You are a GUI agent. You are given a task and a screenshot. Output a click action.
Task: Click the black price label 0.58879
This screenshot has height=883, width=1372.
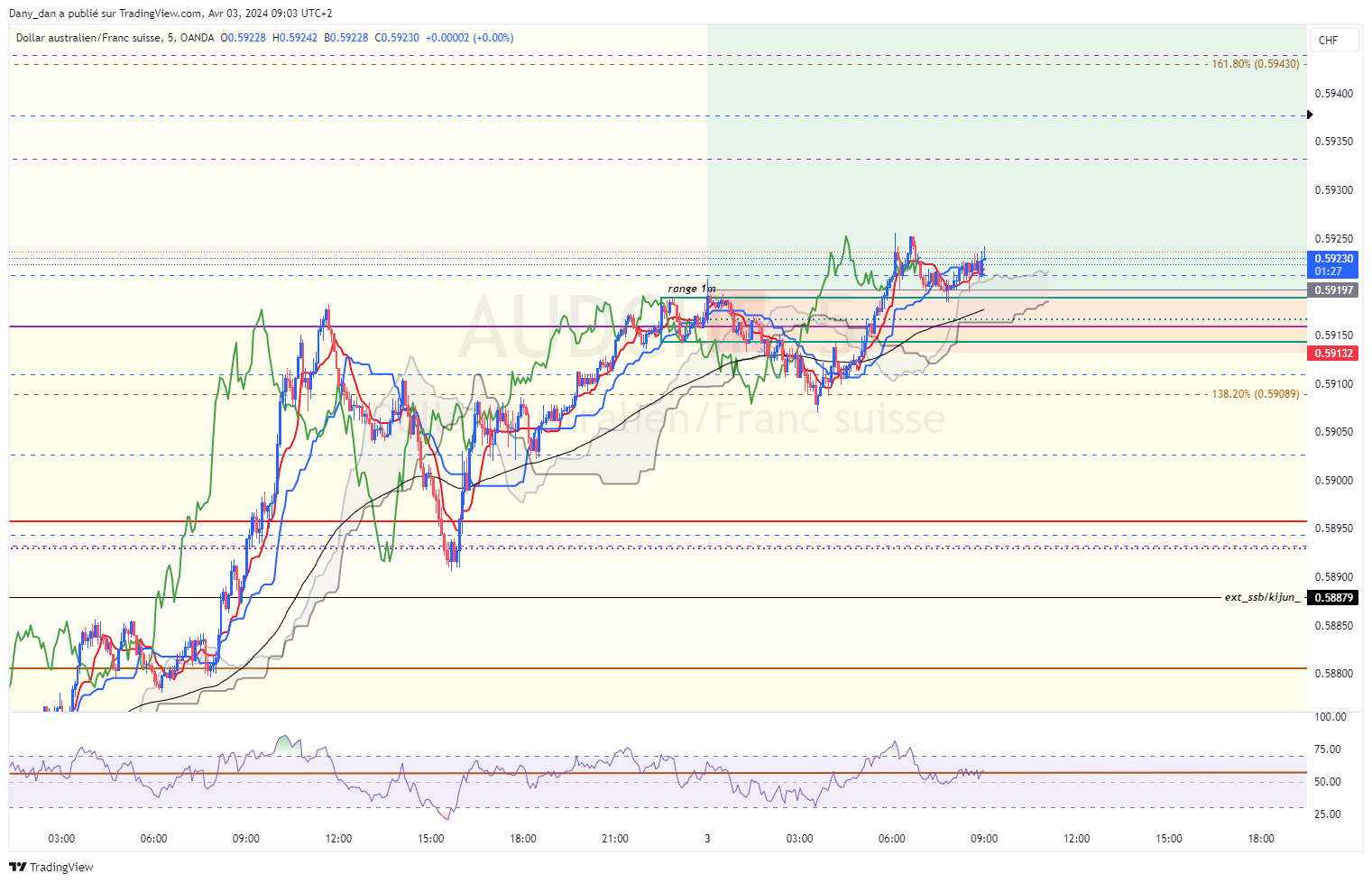1333,597
